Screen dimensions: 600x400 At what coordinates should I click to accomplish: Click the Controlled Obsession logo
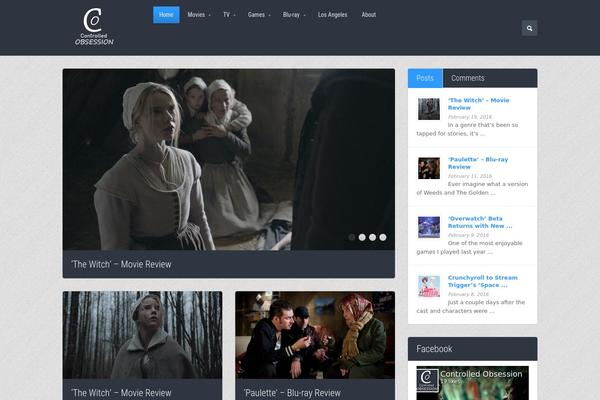click(94, 26)
